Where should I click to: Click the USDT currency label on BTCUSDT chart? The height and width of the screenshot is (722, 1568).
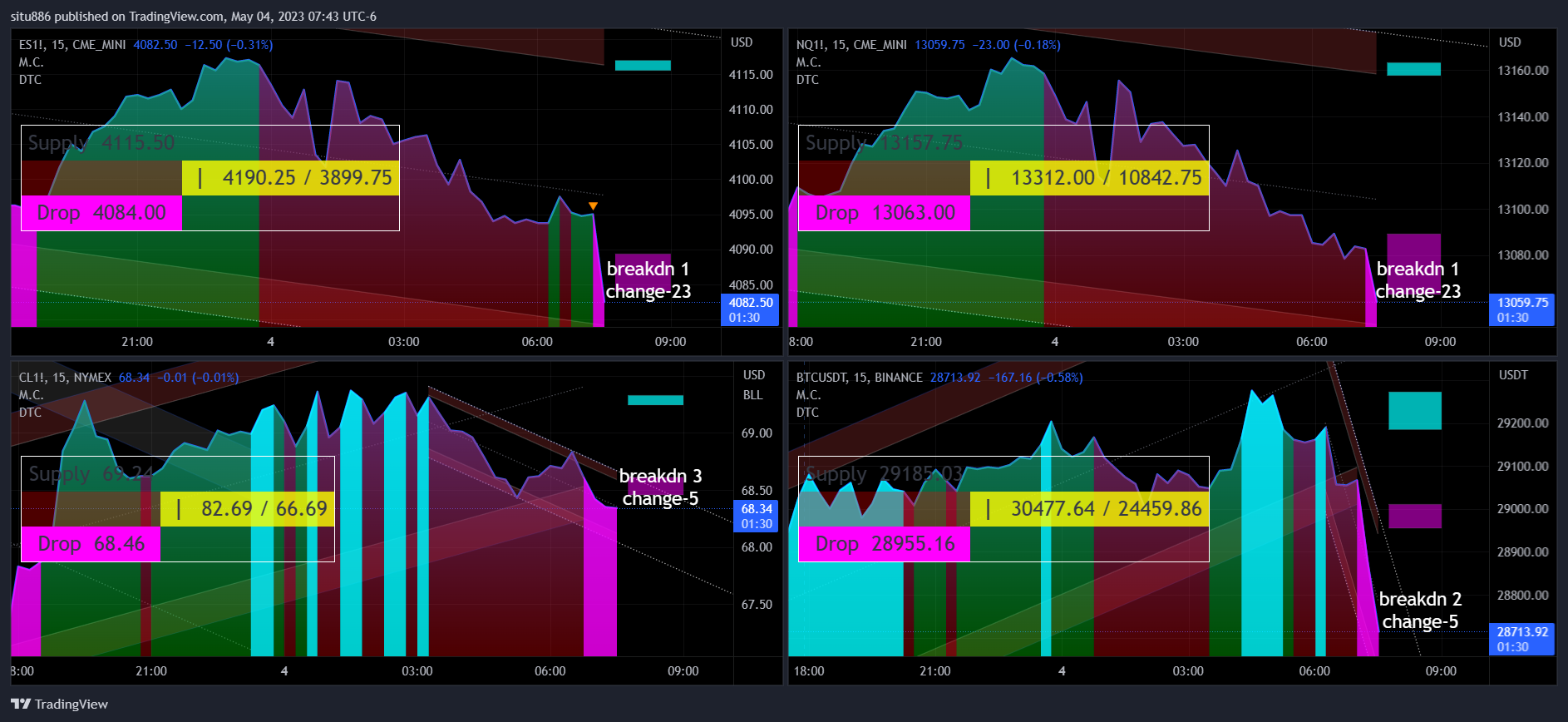click(1513, 375)
